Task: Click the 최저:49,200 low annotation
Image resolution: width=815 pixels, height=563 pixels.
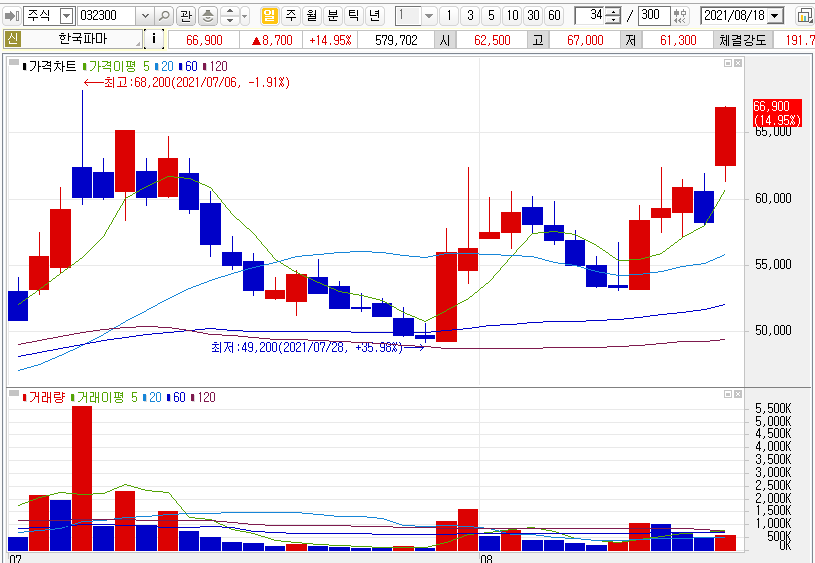Action: pyautogui.click(x=318, y=348)
